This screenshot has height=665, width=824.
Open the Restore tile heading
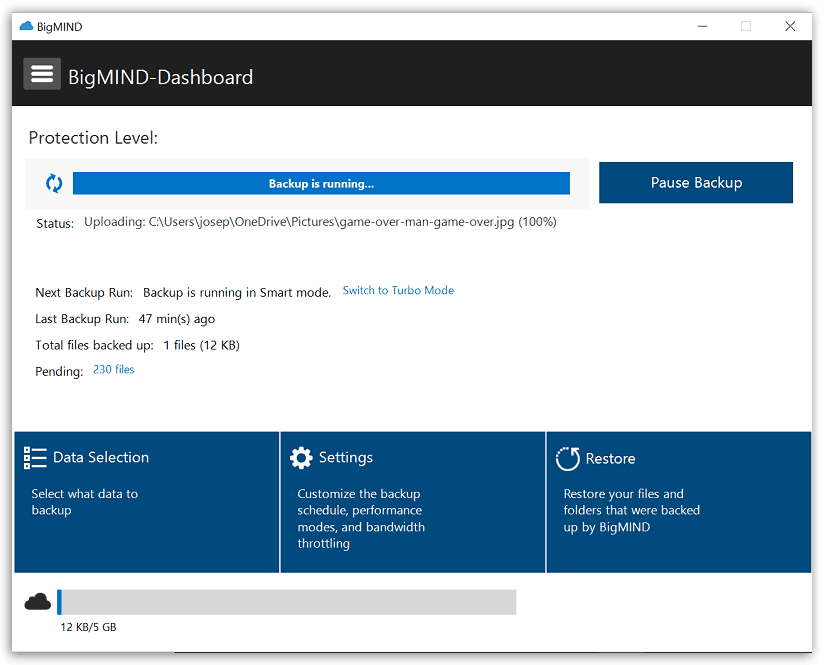coord(610,458)
